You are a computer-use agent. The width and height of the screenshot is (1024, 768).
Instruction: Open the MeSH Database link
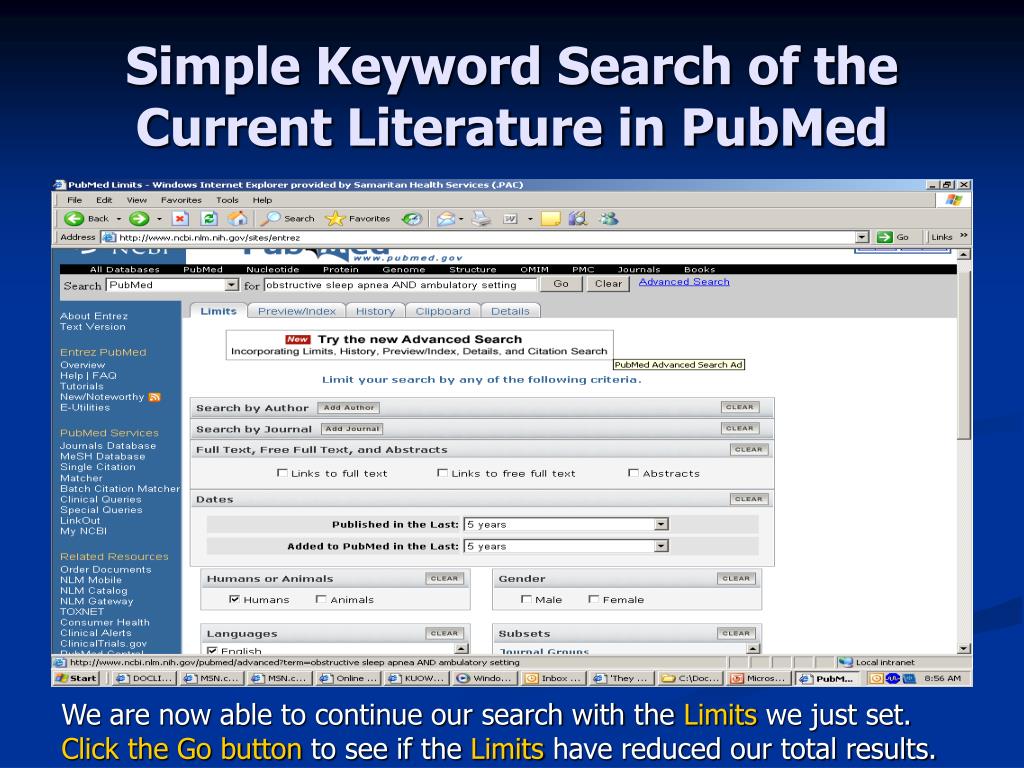pos(103,456)
